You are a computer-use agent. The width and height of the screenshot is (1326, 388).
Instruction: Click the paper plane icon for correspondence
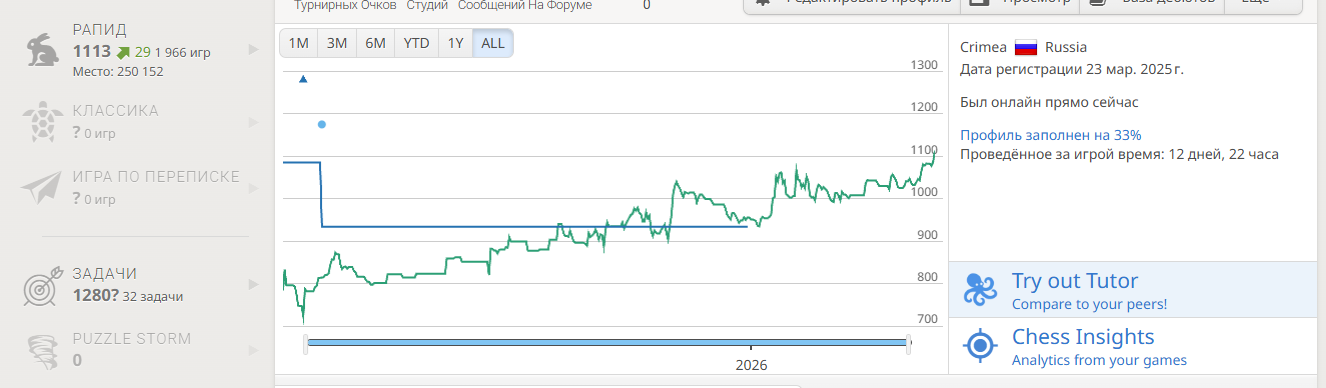point(42,188)
